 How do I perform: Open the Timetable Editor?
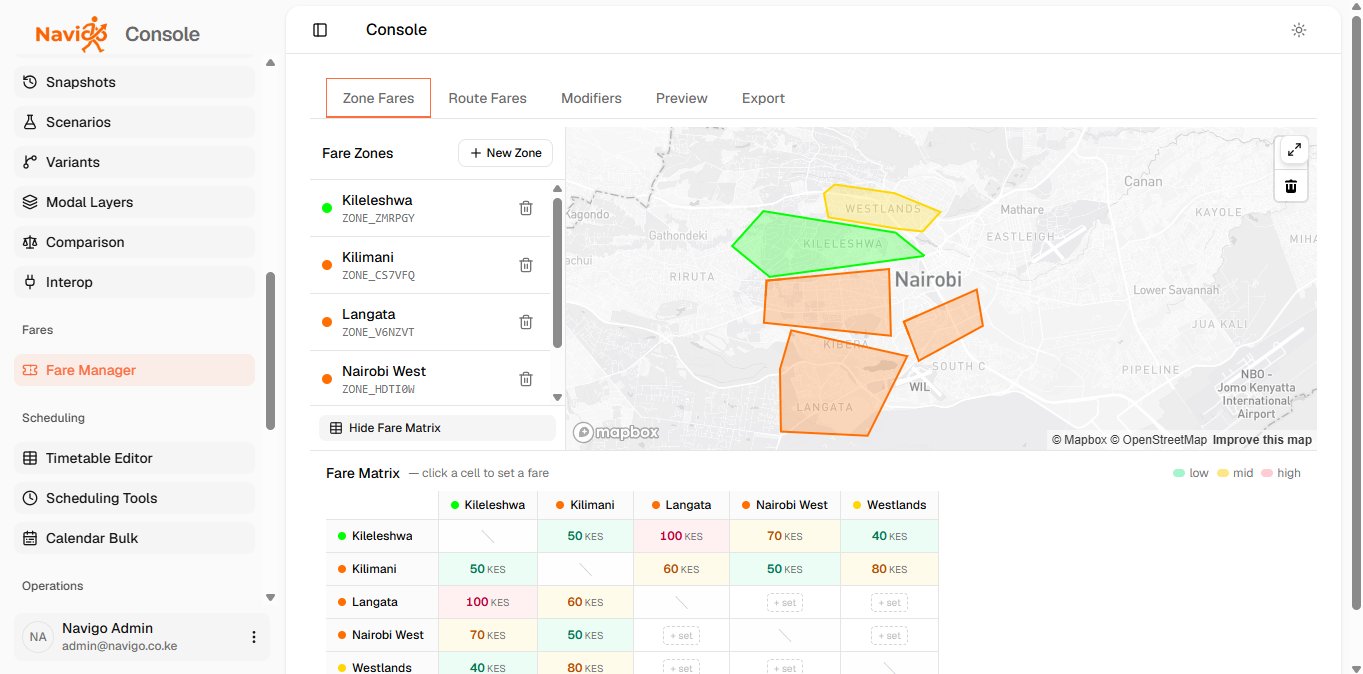pyautogui.click(x=134, y=458)
